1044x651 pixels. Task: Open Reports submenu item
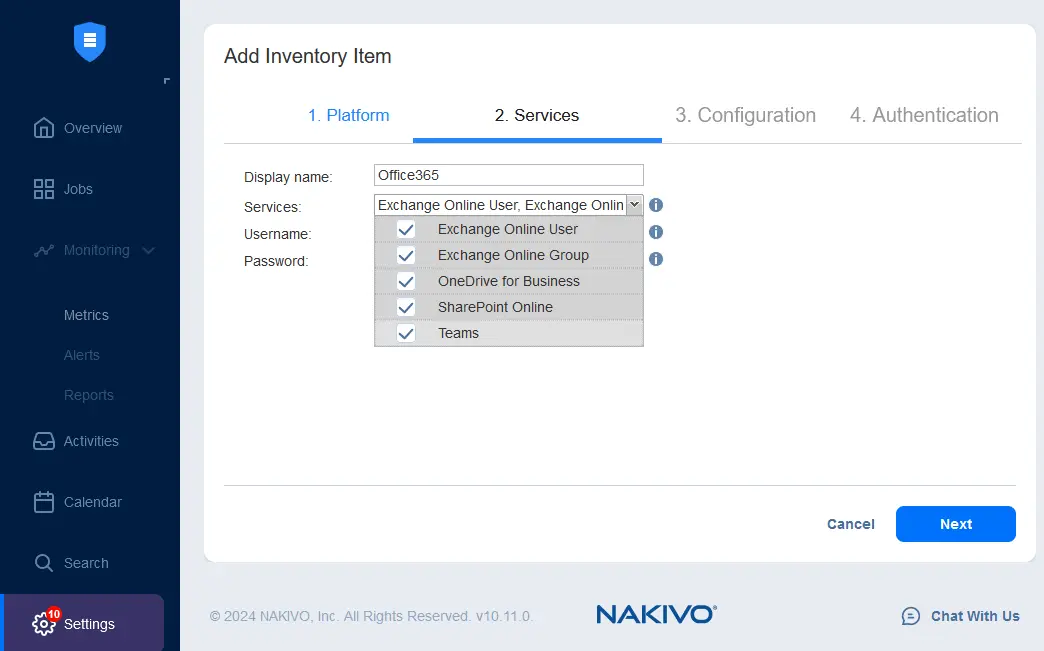coord(89,395)
